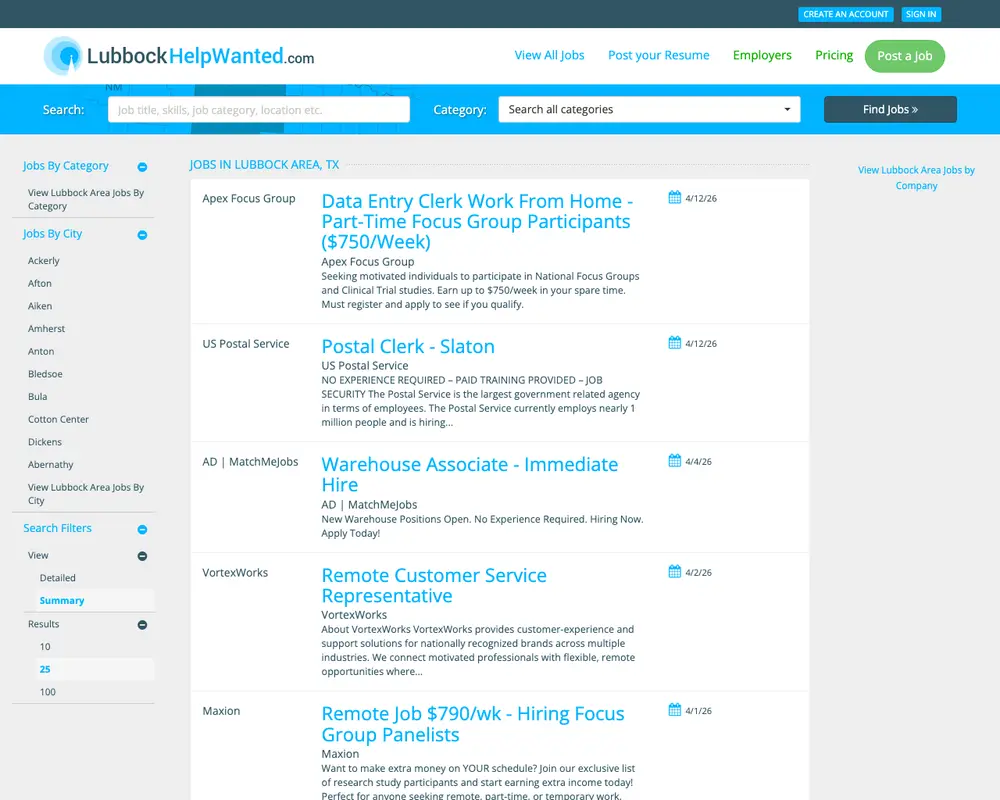
Task: Select the Summary view option
Action: (x=62, y=600)
